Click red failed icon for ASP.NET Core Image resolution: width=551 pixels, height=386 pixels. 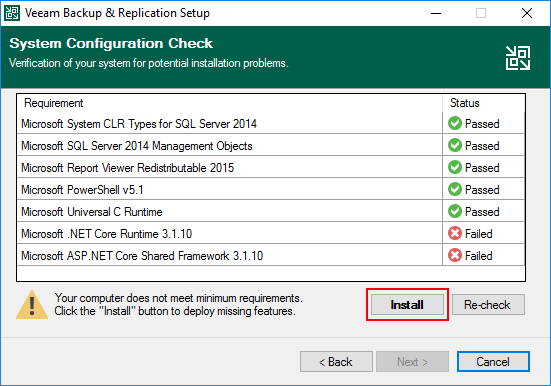455,255
